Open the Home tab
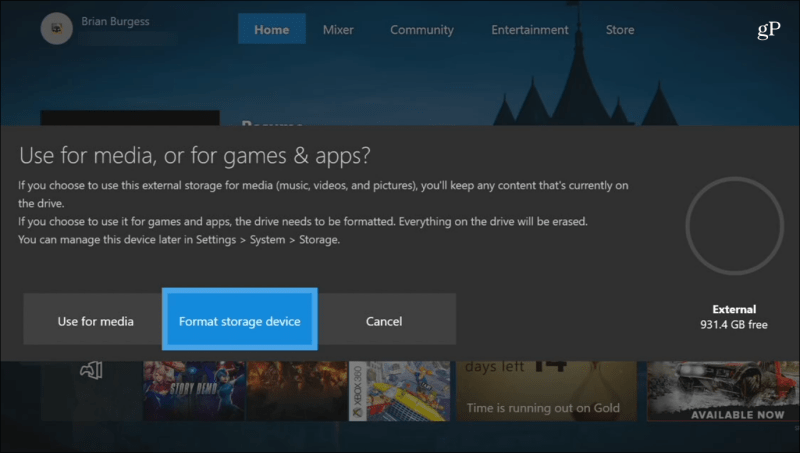Viewport: 800px width, 453px height. point(271,29)
